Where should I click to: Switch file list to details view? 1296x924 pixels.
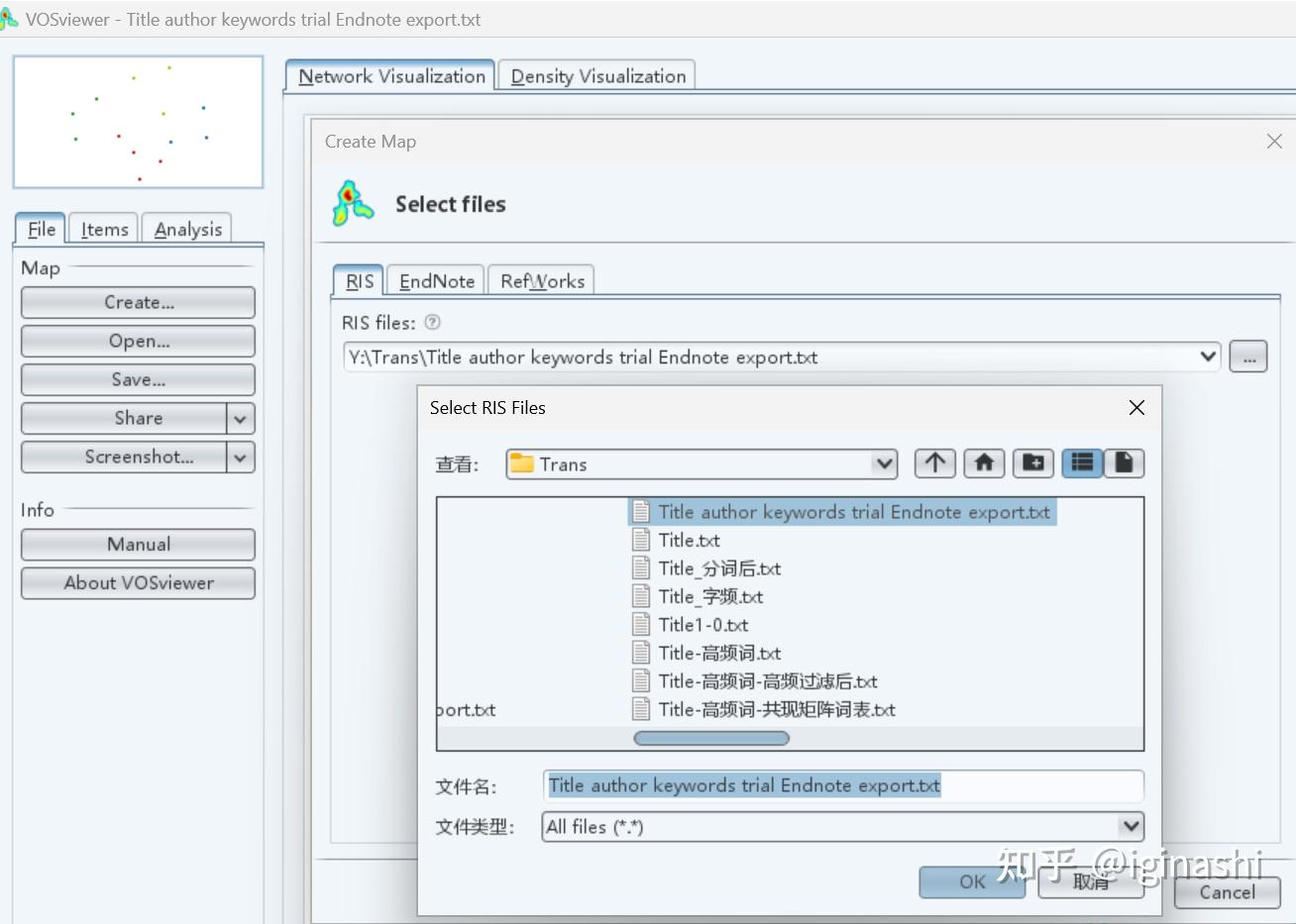1125,462
